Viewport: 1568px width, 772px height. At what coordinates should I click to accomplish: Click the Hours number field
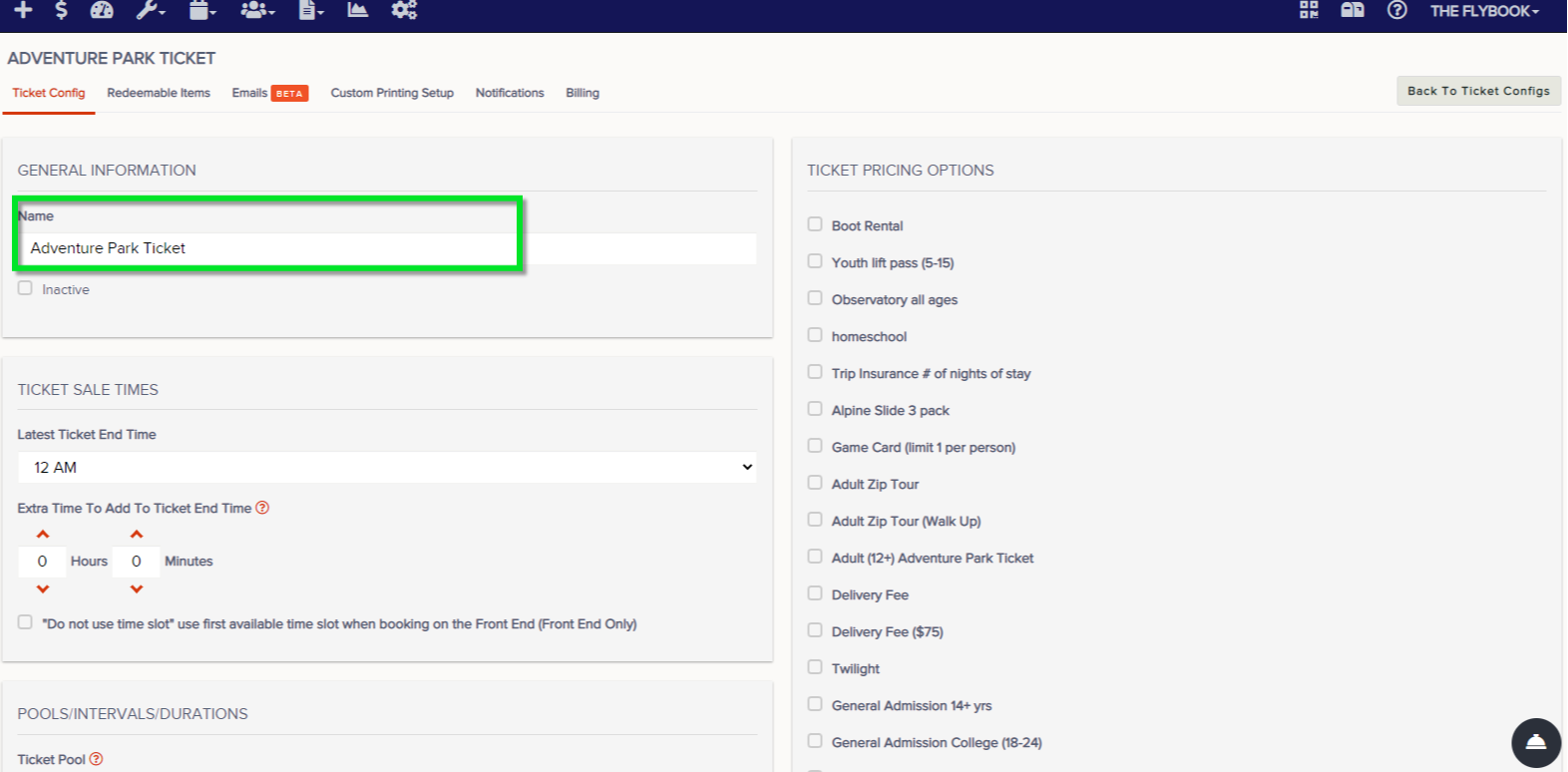(x=42, y=562)
